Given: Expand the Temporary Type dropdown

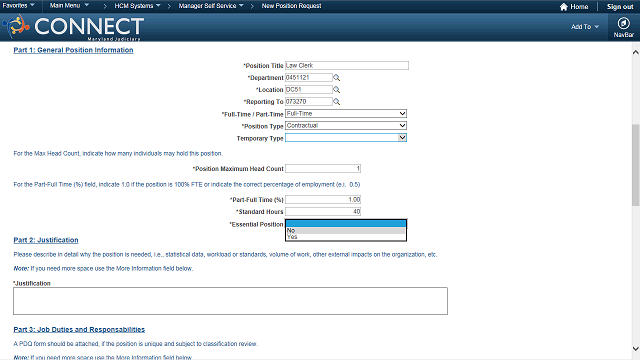Looking at the screenshot, I should [x=346, y=138].
